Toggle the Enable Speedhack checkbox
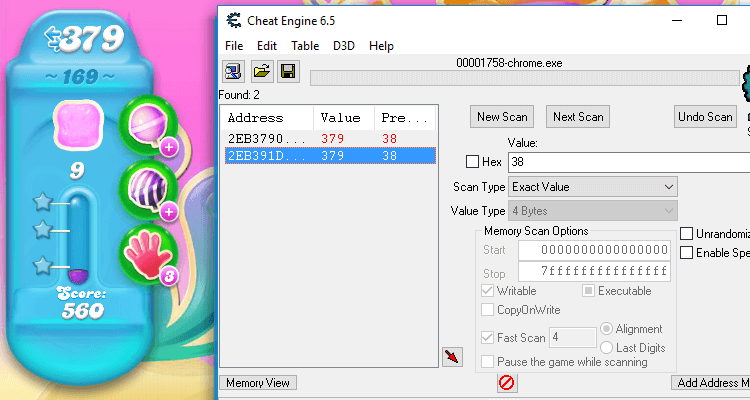Screen dimensions: 750x400 click(x=686, y=253)
